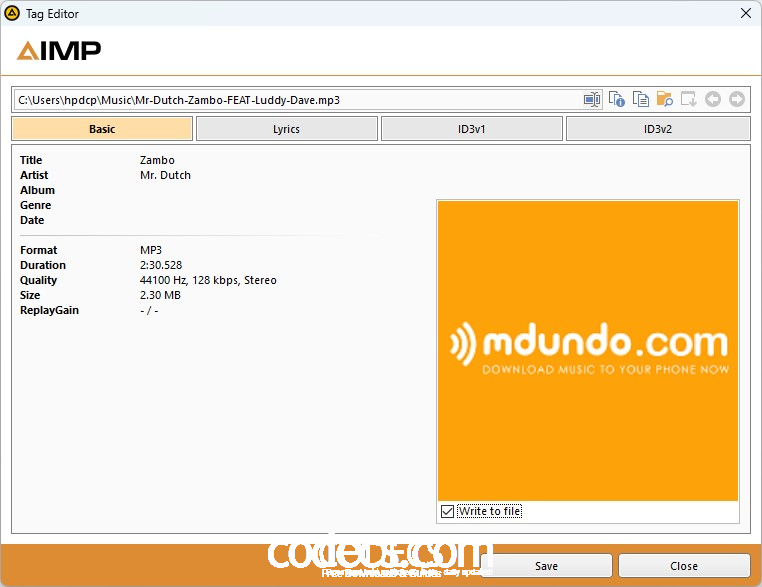Screen dimensions: 762x587
Task: Click the Quality field label
Action: coord(38,280)
